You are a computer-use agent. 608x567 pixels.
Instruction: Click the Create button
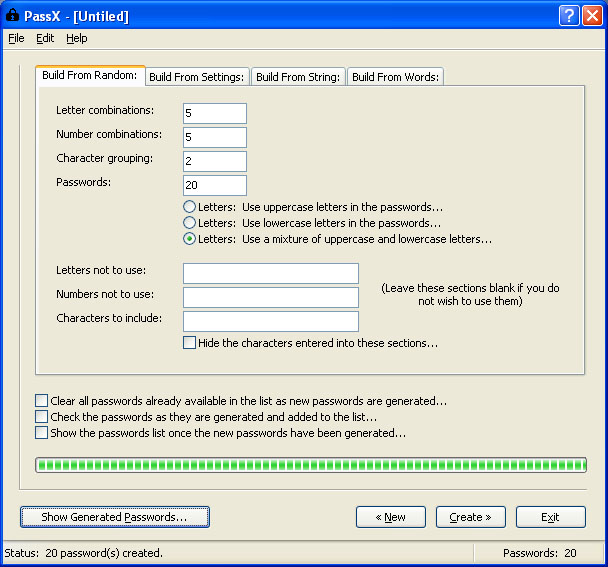coord(471,517)
